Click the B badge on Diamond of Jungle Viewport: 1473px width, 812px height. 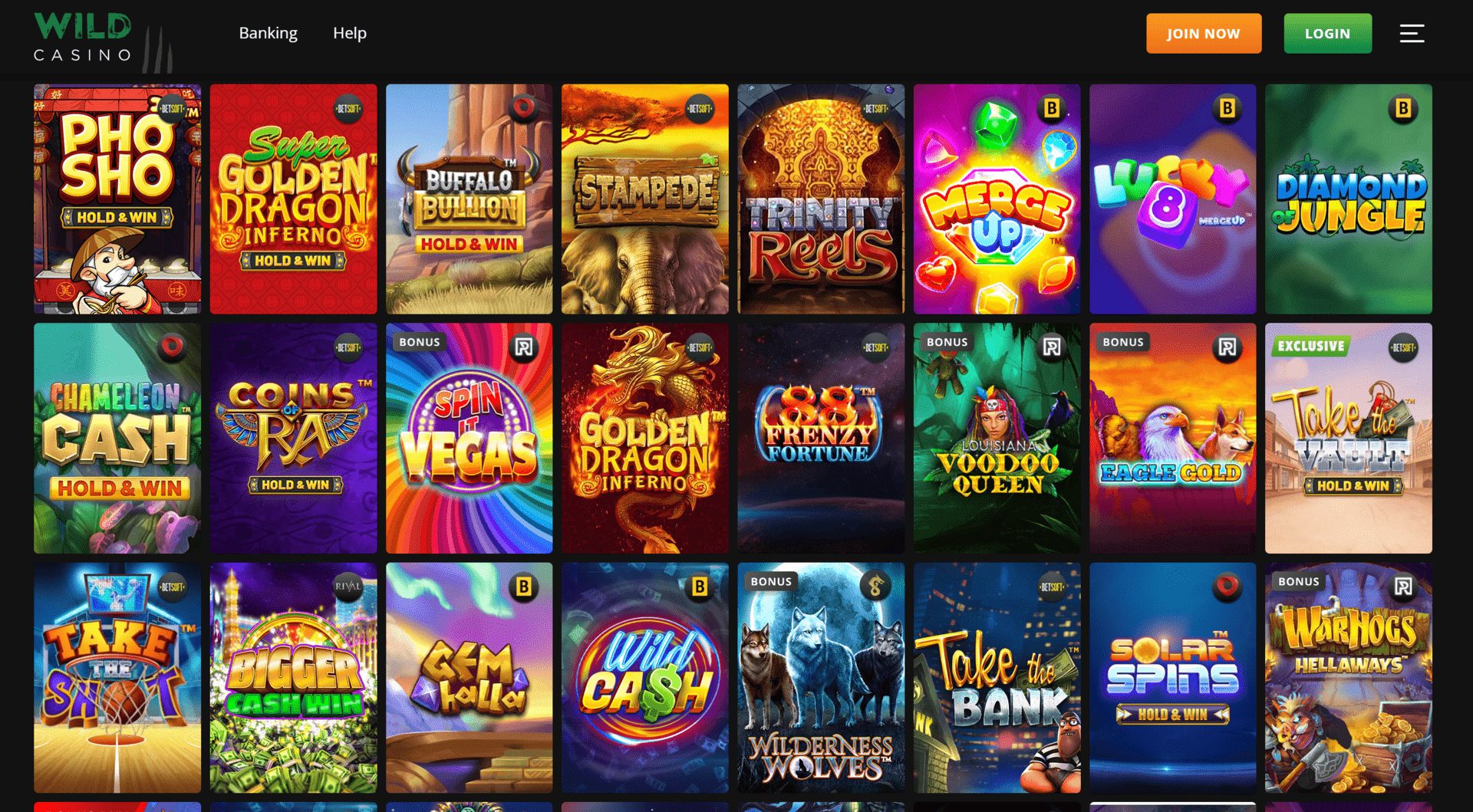tap(1403, 109)
